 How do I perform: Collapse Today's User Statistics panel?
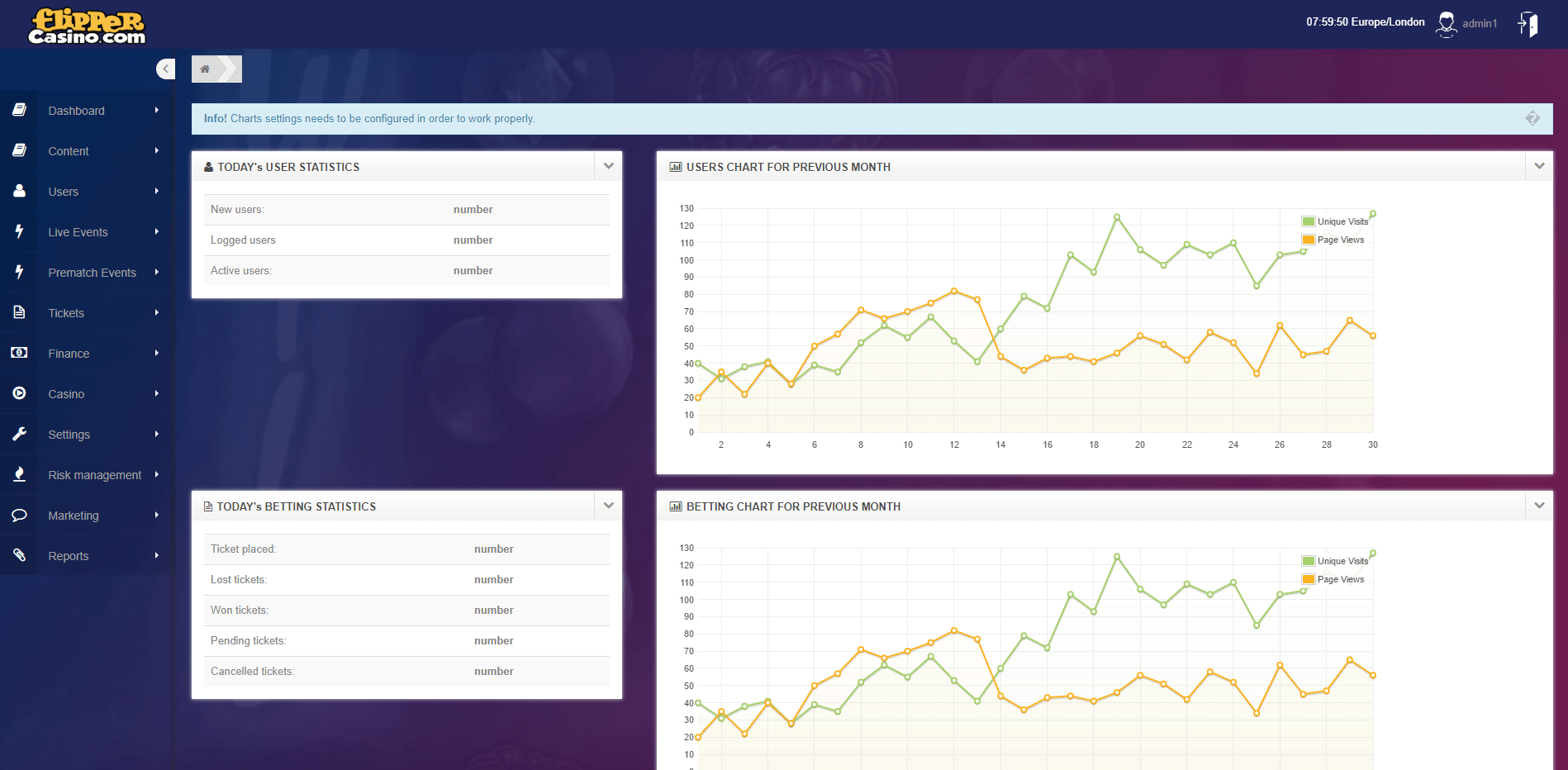click(x=609, y=166)
